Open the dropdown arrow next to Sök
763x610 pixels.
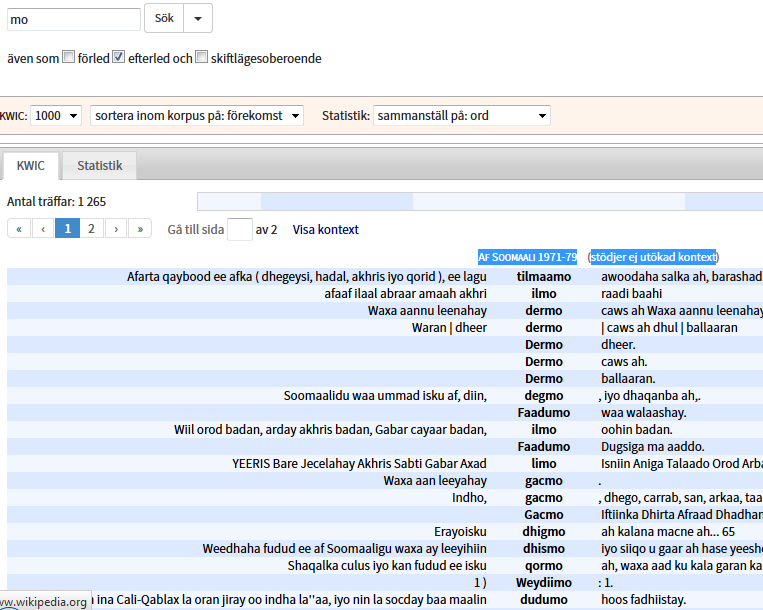[x=198, y=18]
